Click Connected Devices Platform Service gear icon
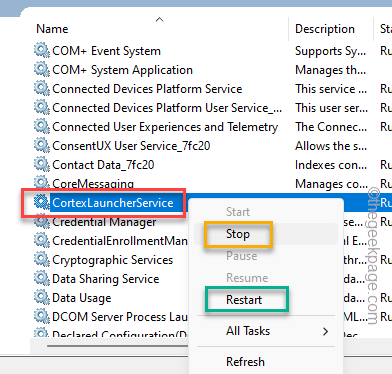 pos(42,89)
